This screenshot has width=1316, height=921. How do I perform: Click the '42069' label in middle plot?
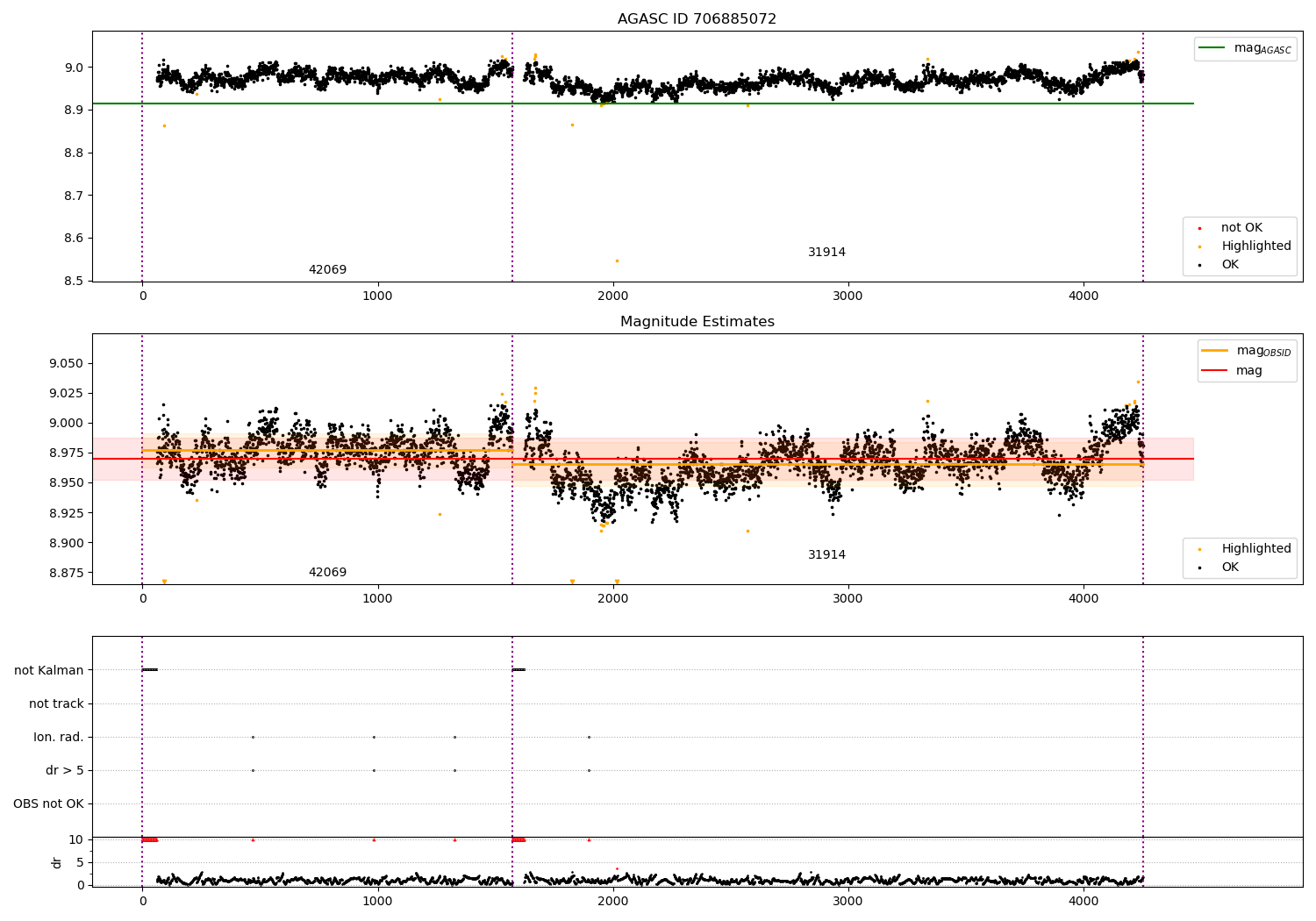327,573
